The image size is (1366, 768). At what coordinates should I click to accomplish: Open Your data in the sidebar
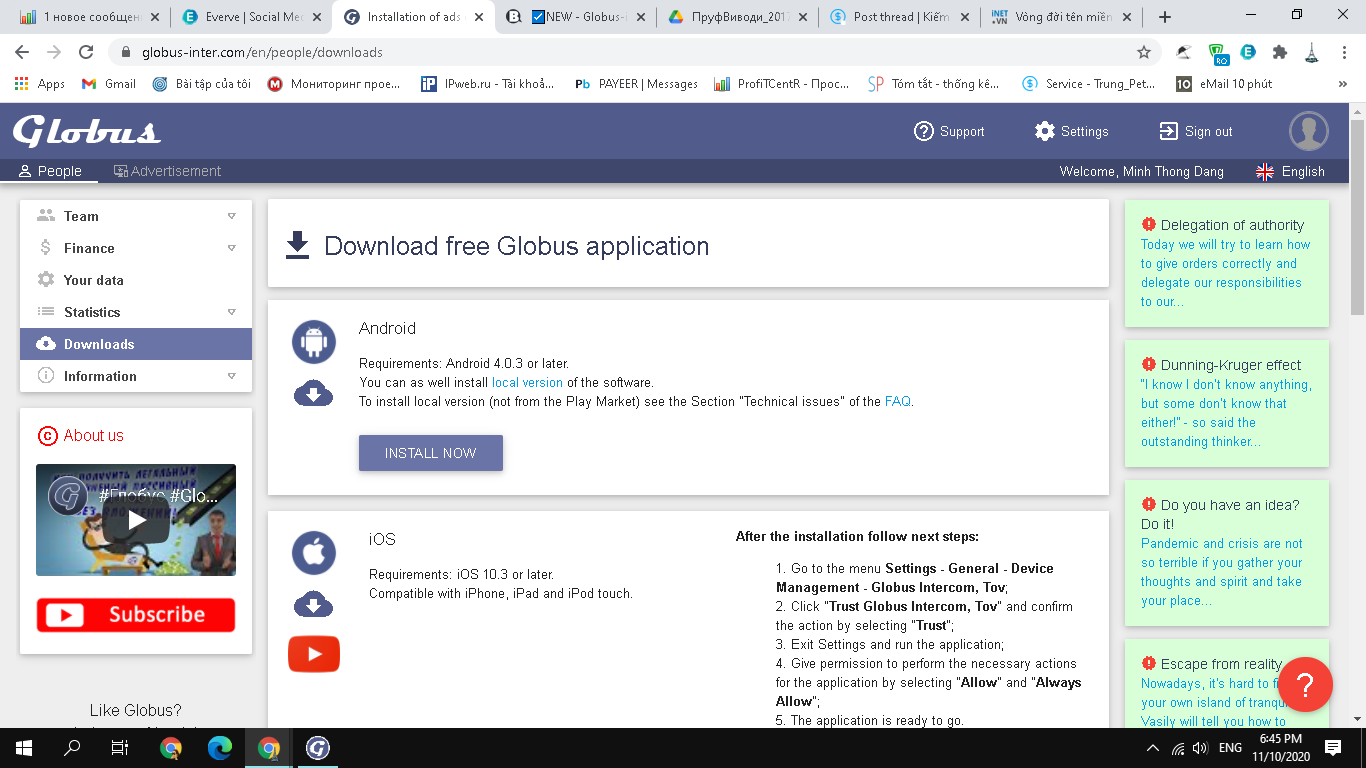click(x=136, y=280)
